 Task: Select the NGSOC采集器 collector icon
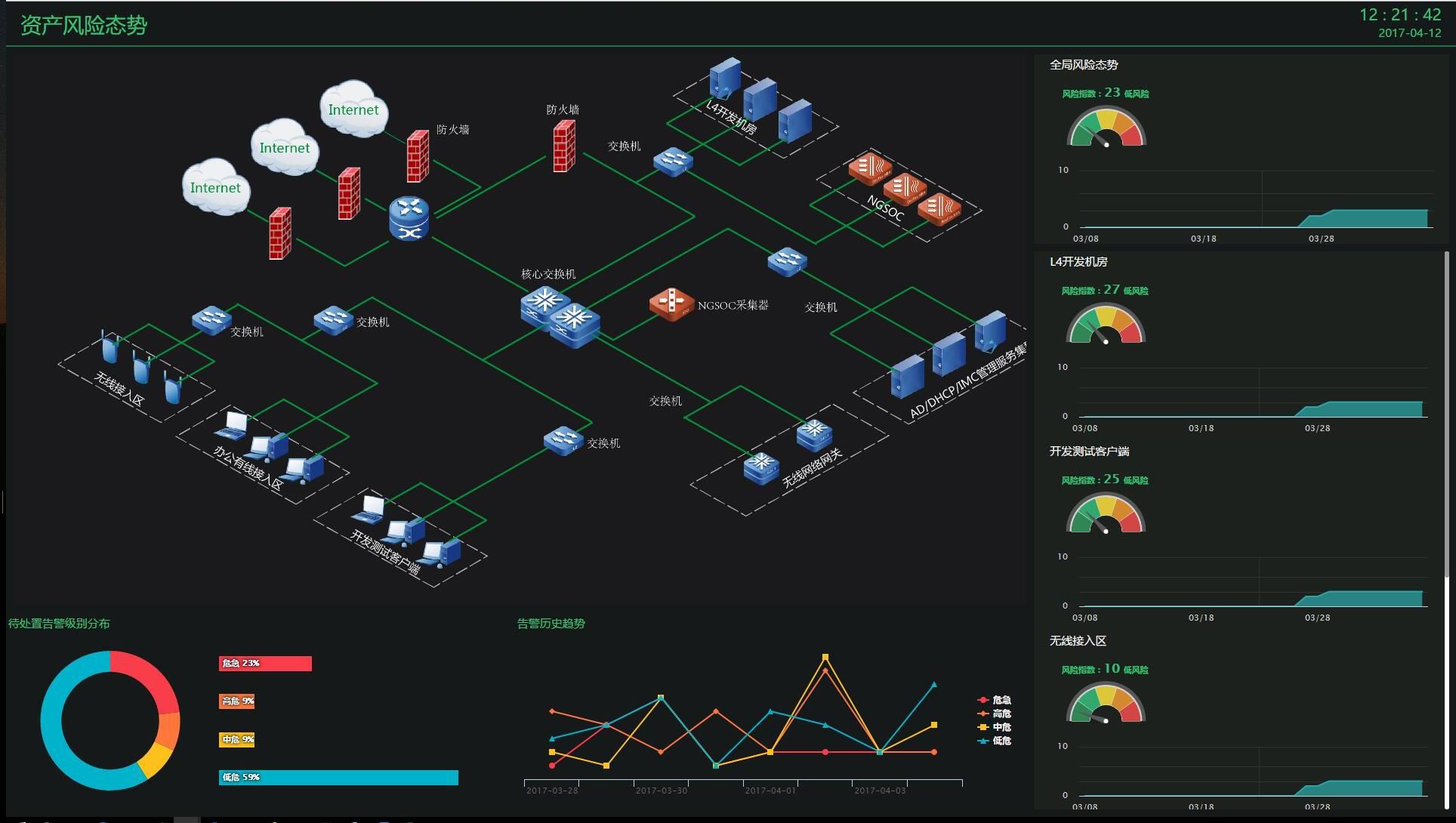(671, 304)
